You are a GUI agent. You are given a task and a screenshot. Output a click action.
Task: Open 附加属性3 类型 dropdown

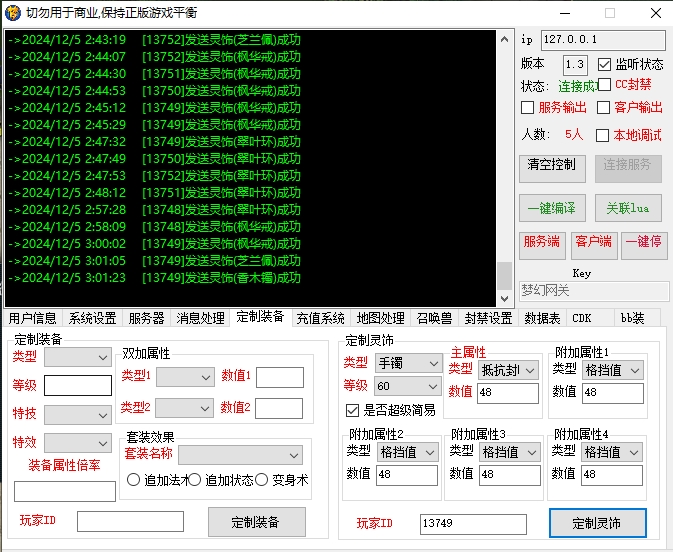click(509, 452)
